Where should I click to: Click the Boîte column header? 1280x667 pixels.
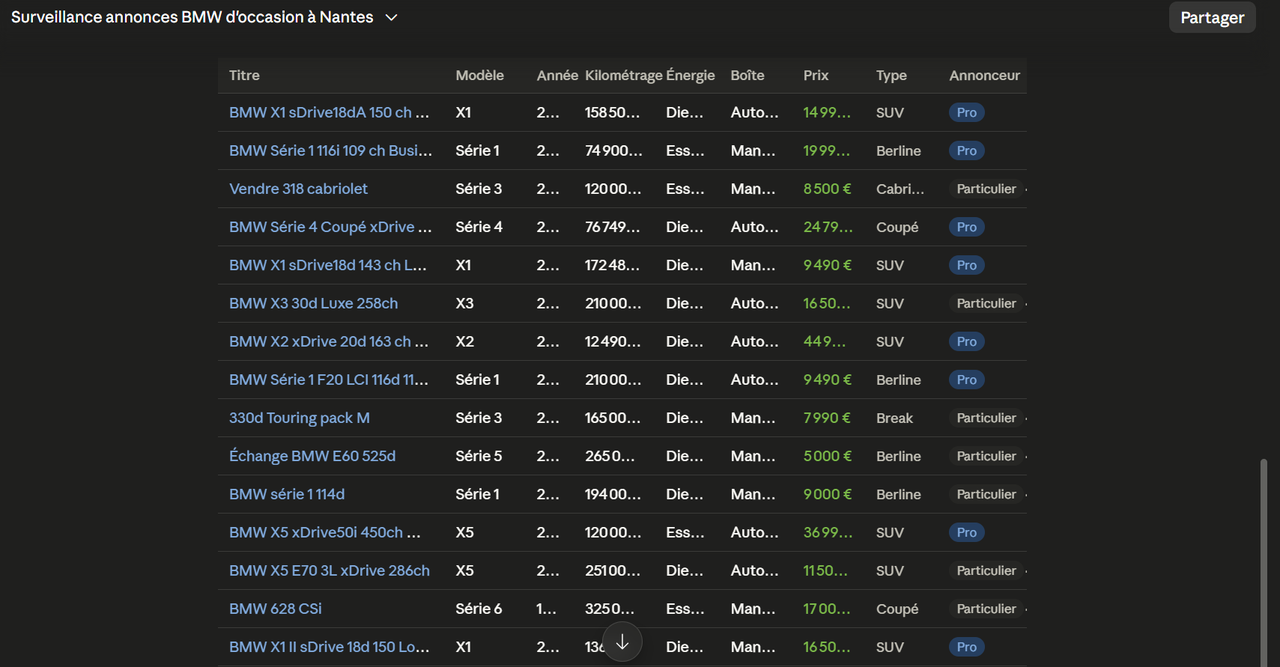(748, 75)
